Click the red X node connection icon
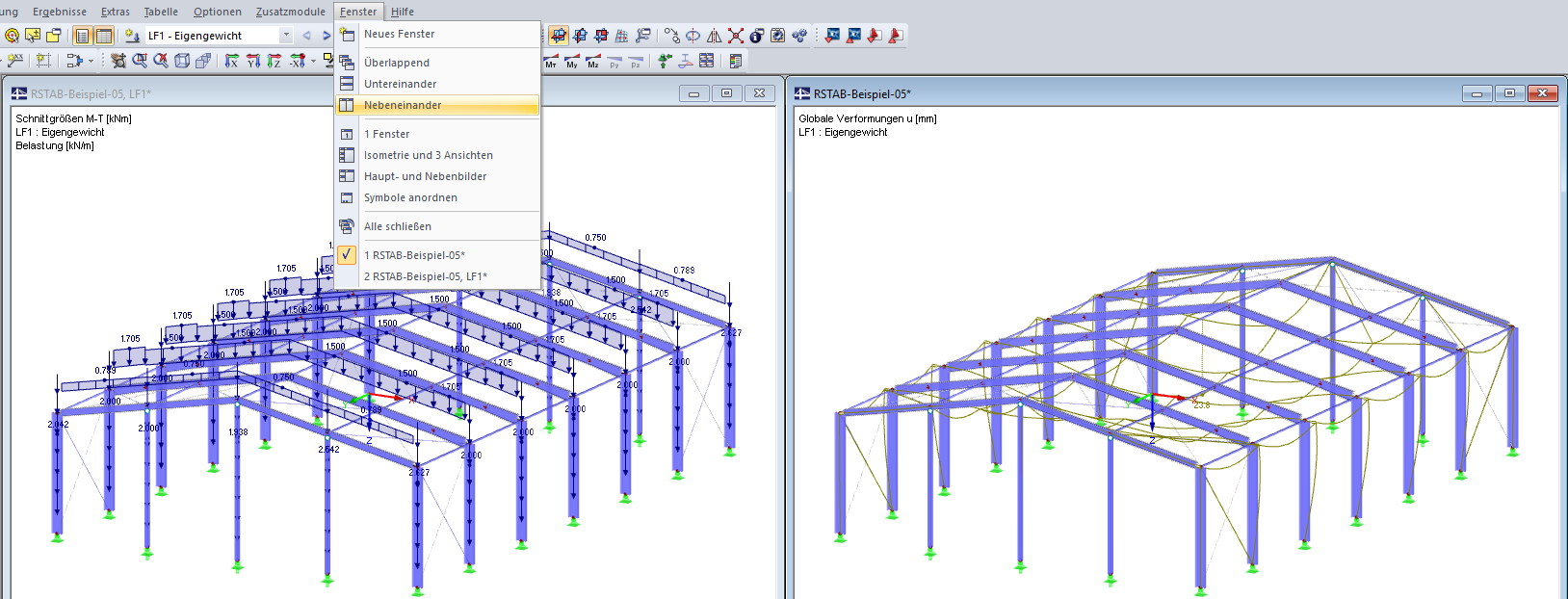Viewport: 1568px width, 599px height. [x=736, y=36]
